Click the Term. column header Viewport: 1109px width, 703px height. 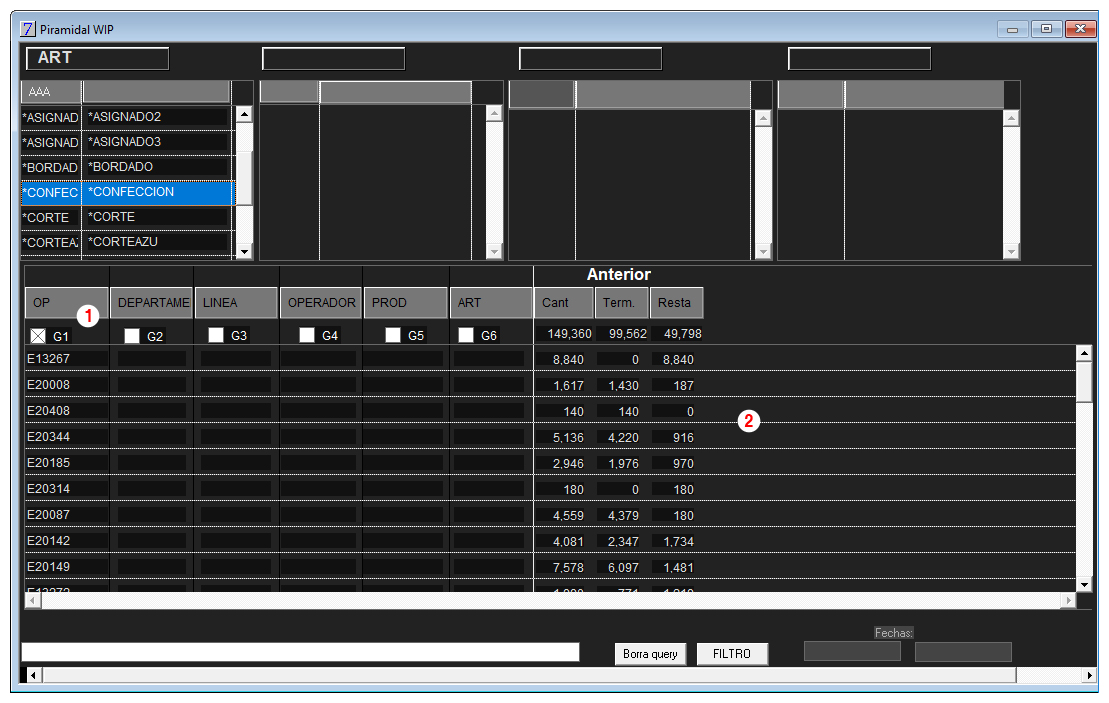click(622, 303)
